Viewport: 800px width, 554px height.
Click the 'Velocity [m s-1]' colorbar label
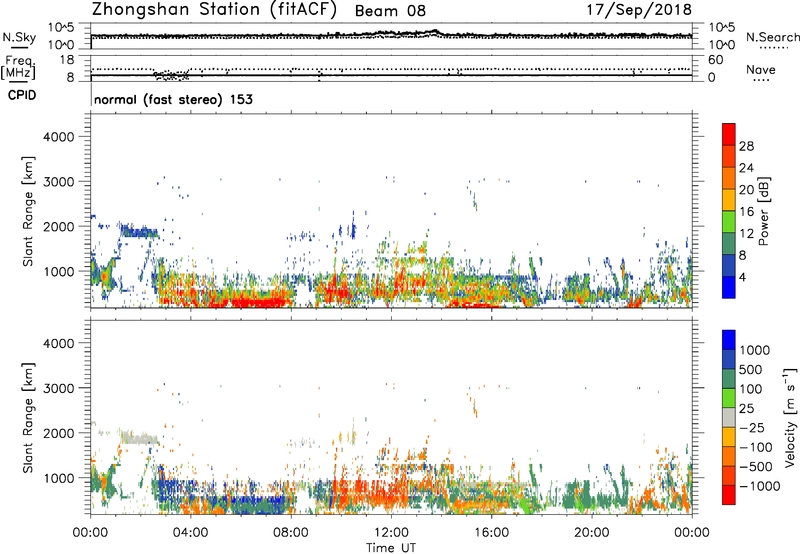(x=790, y=417)
